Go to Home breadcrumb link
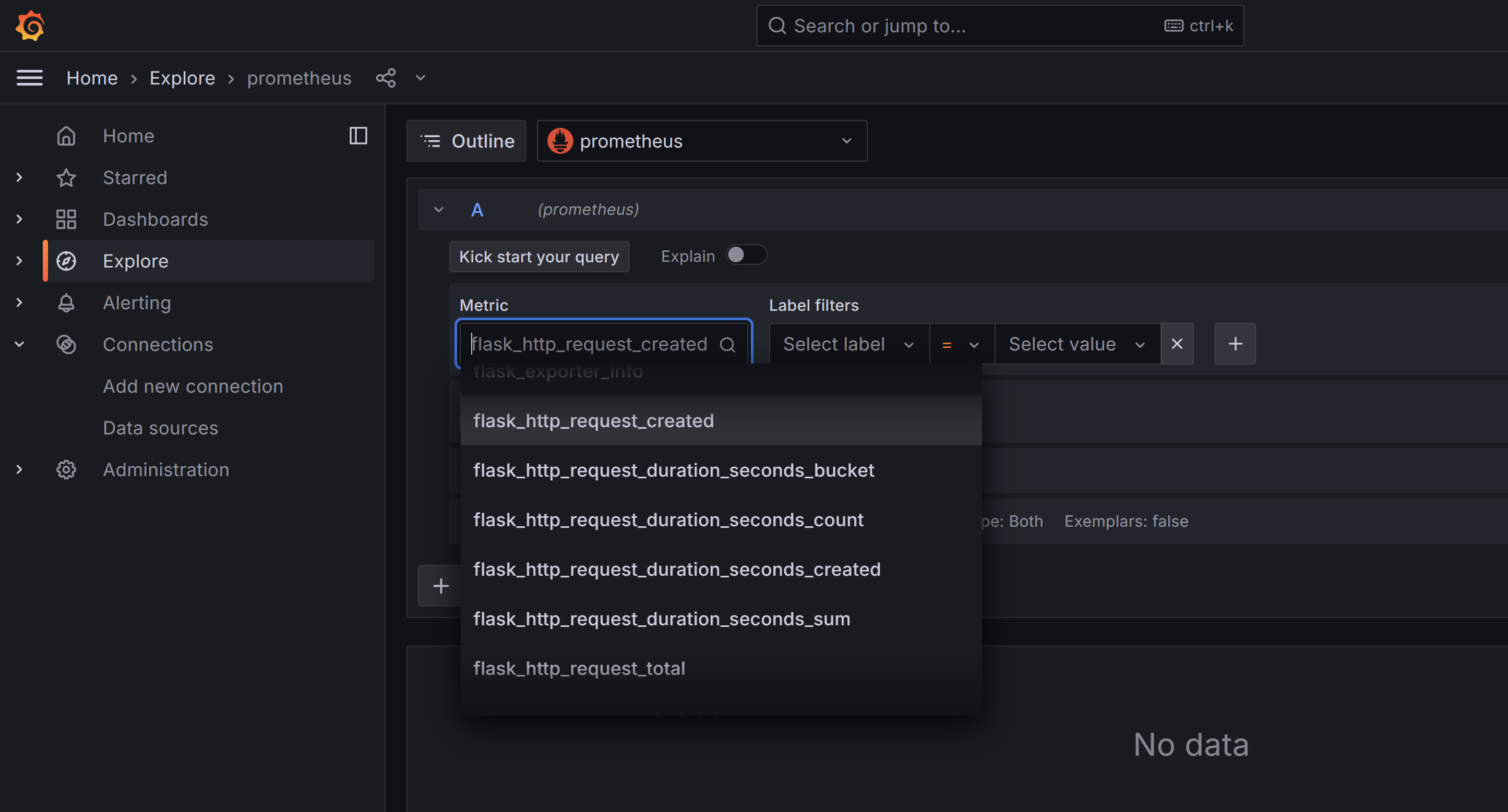The image size is (1508, 812). [x=92, y=78]
